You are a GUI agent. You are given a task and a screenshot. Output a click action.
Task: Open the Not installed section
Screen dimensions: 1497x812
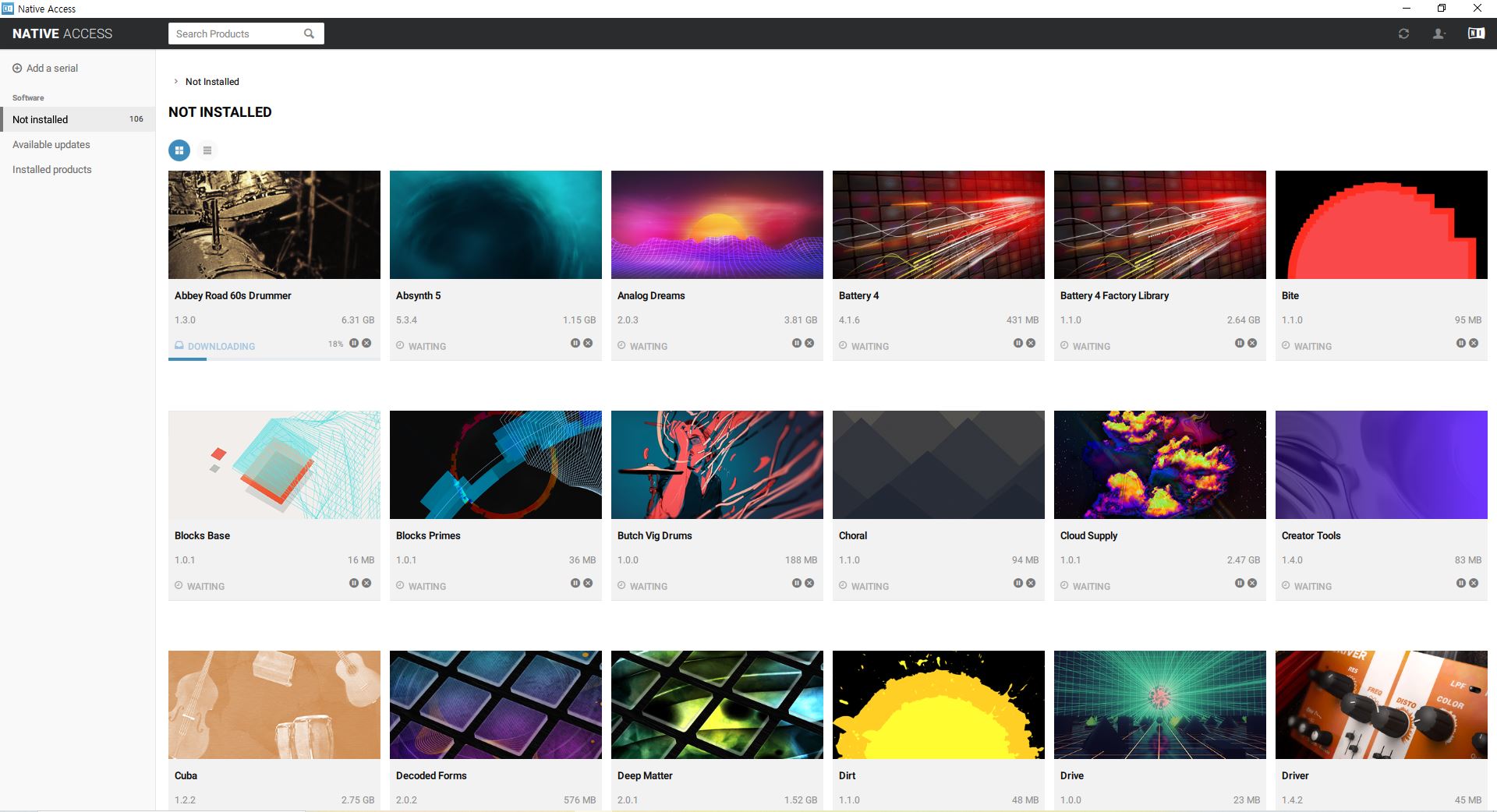[78, 119]
